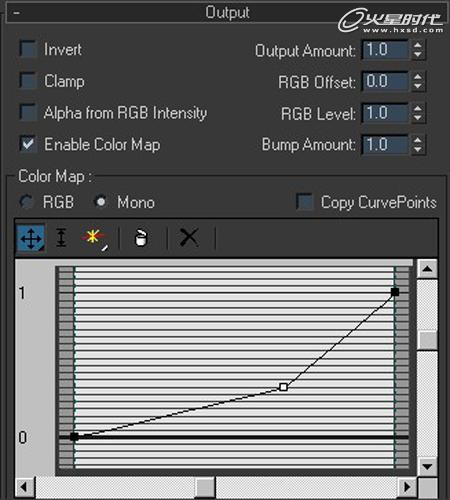Select the bottom-left black curve point

pyautogui.click(x=74, y=436)
